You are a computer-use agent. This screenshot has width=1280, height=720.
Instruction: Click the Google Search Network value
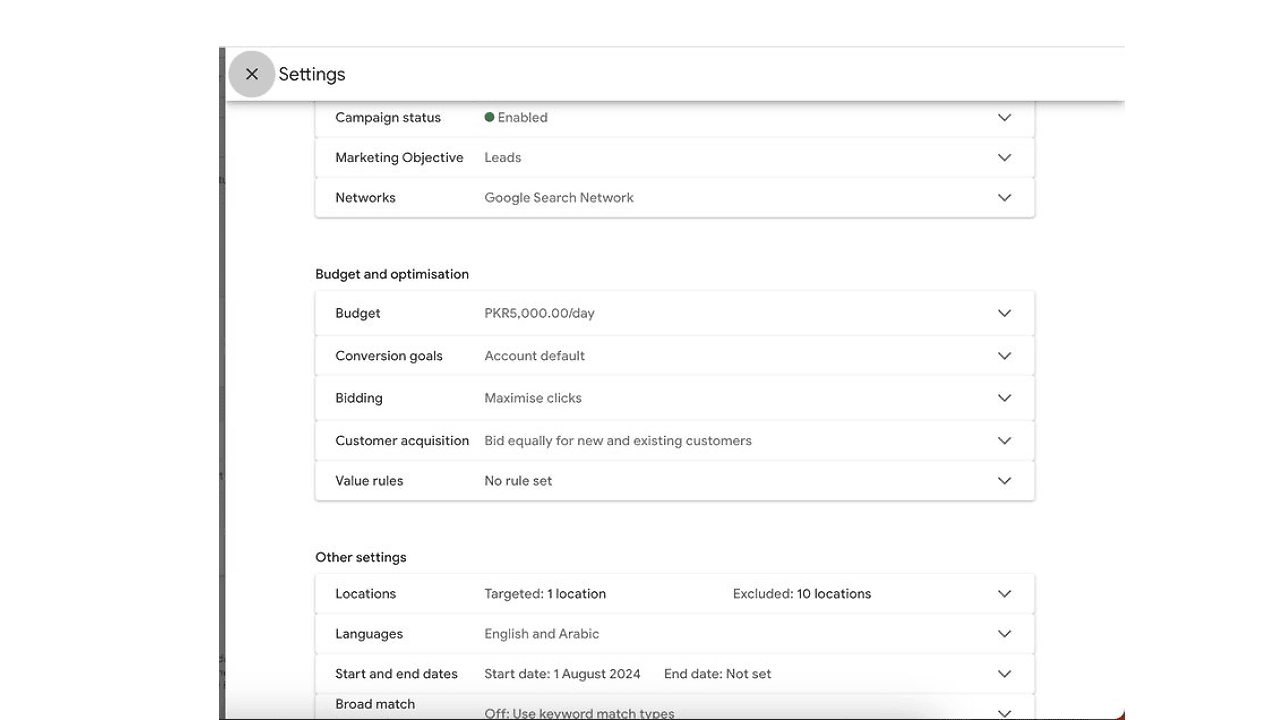[559, 197]
